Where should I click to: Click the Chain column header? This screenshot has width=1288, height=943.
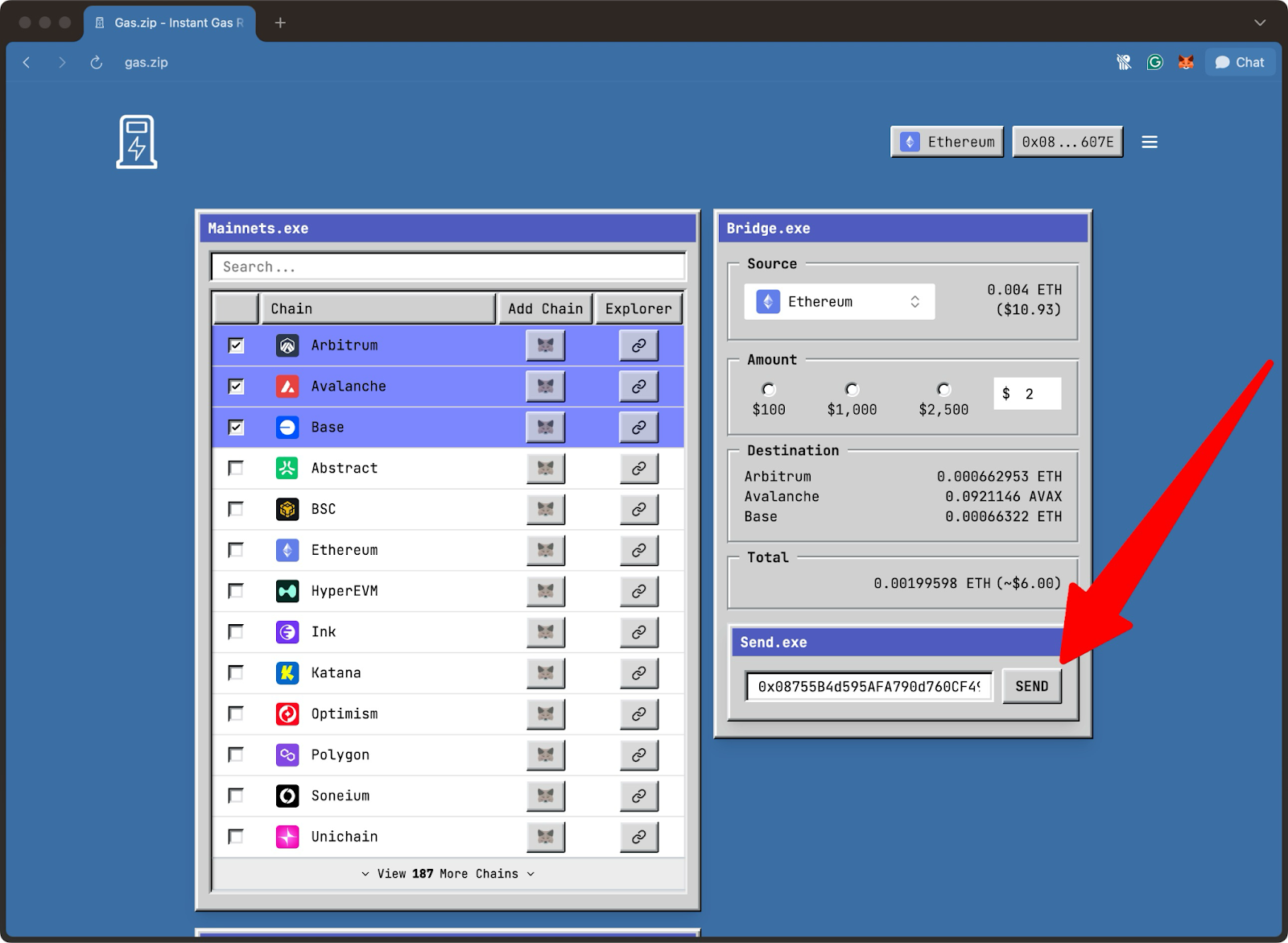click(x=378, y=309)
